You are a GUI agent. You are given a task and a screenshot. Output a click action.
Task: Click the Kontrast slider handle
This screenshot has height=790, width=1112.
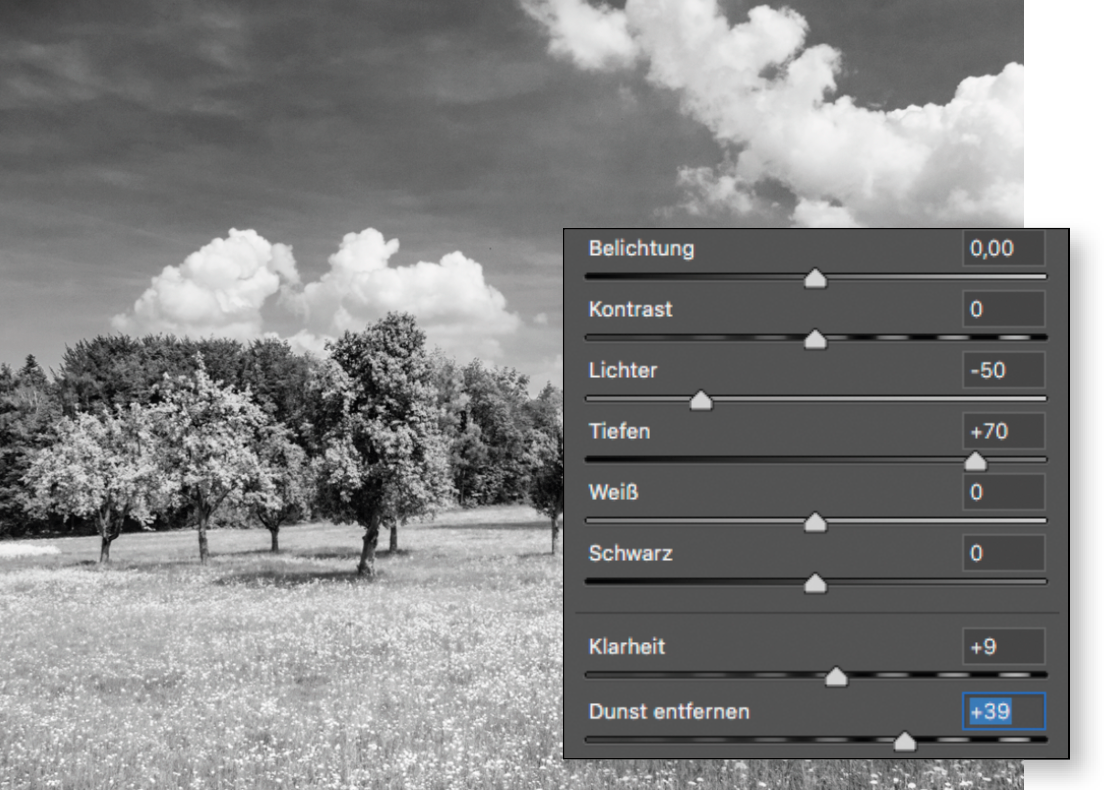(x=816, y=340)
